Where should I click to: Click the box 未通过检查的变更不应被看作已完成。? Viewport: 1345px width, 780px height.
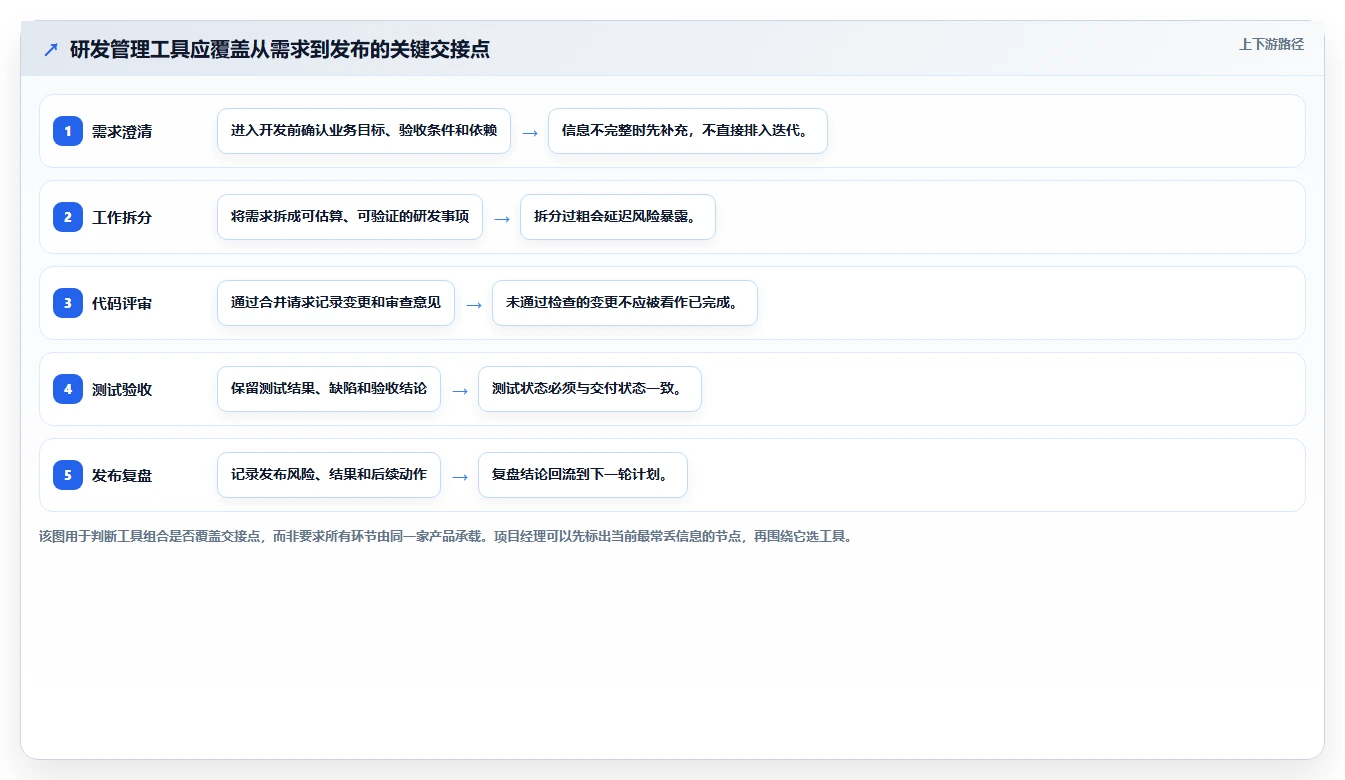pyautogui.click(x=625, y=303)
